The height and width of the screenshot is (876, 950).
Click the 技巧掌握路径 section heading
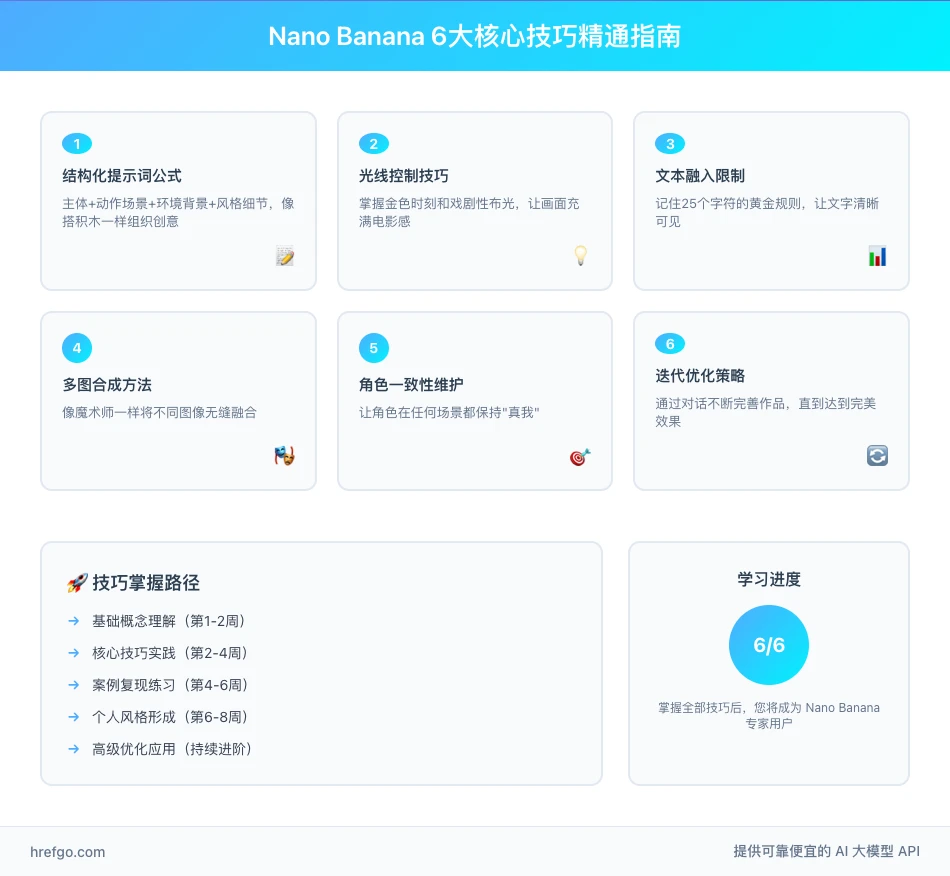click(146, 583)
